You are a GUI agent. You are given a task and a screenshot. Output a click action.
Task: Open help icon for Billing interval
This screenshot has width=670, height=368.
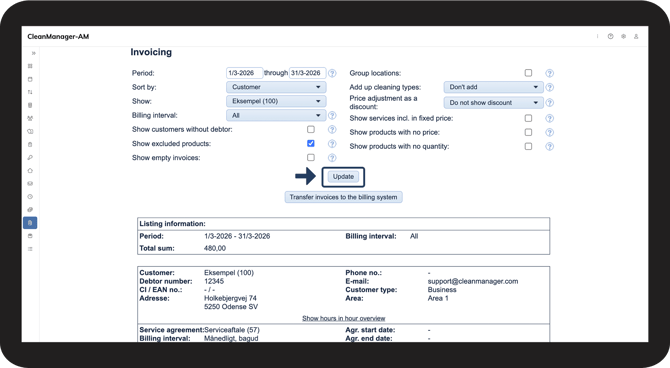332,115
